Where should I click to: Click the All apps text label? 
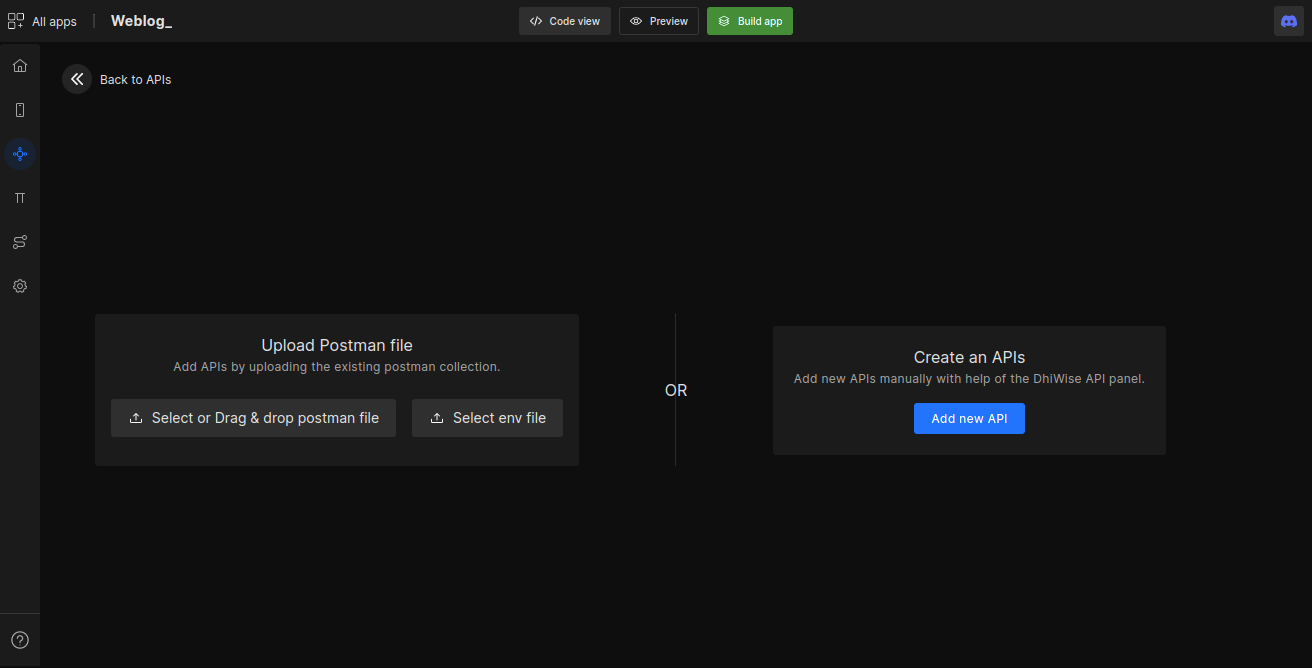[x=54, y=21]
